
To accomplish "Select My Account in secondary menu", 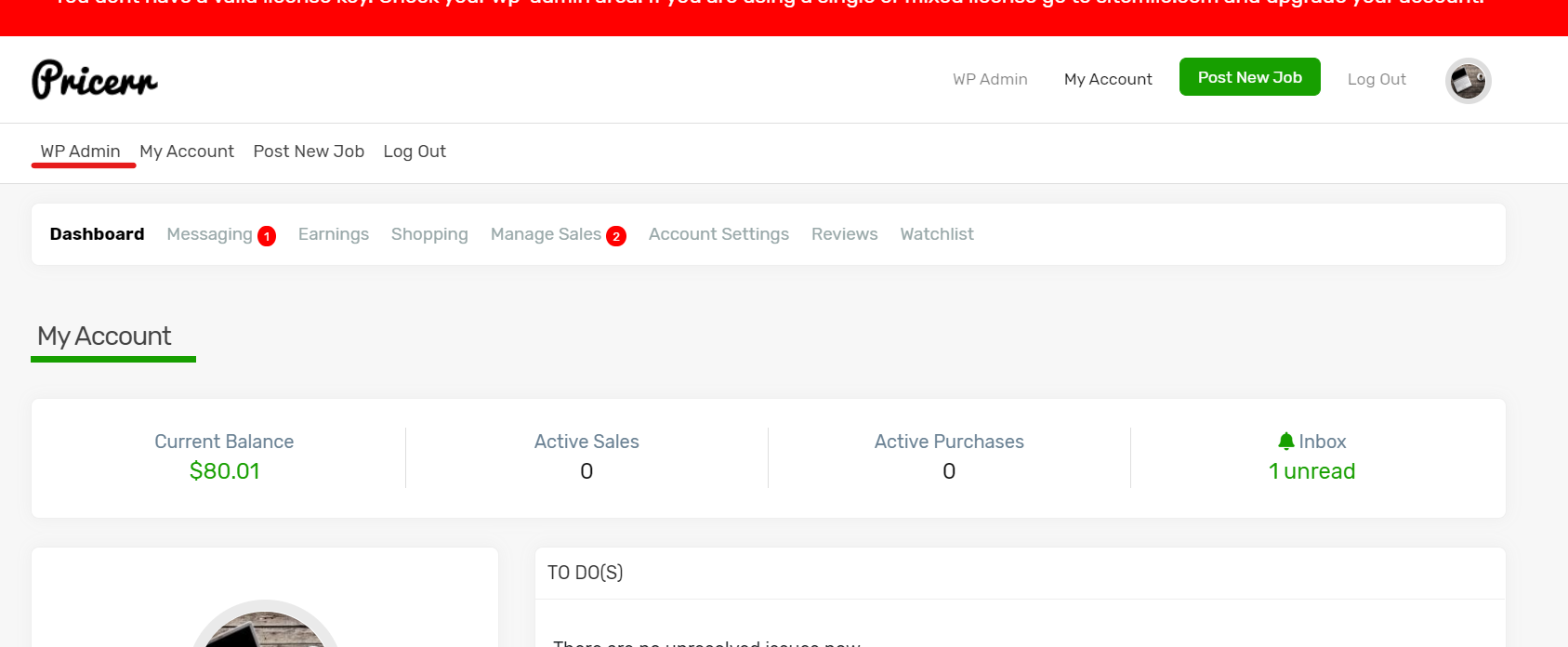I will tap(187, 152).
